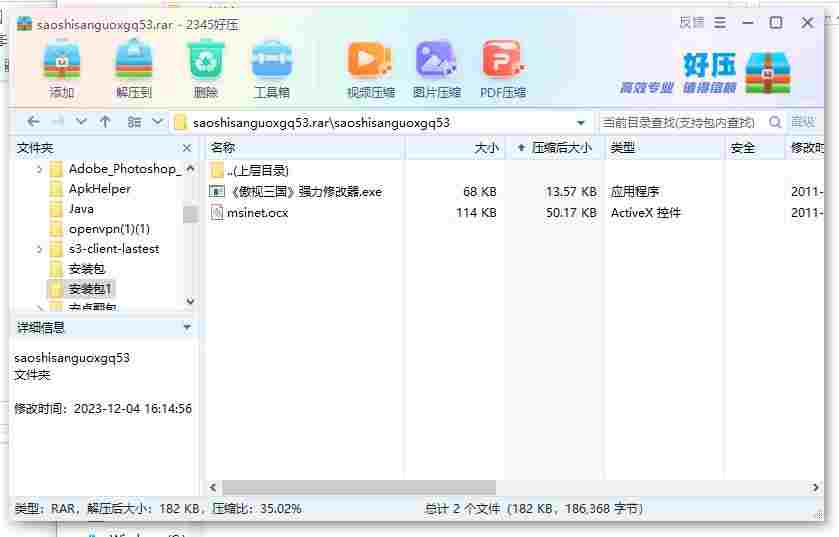Open the view mode dropdown arrow
Viewport: 839px width, 537px height.
tap(157, 122)
